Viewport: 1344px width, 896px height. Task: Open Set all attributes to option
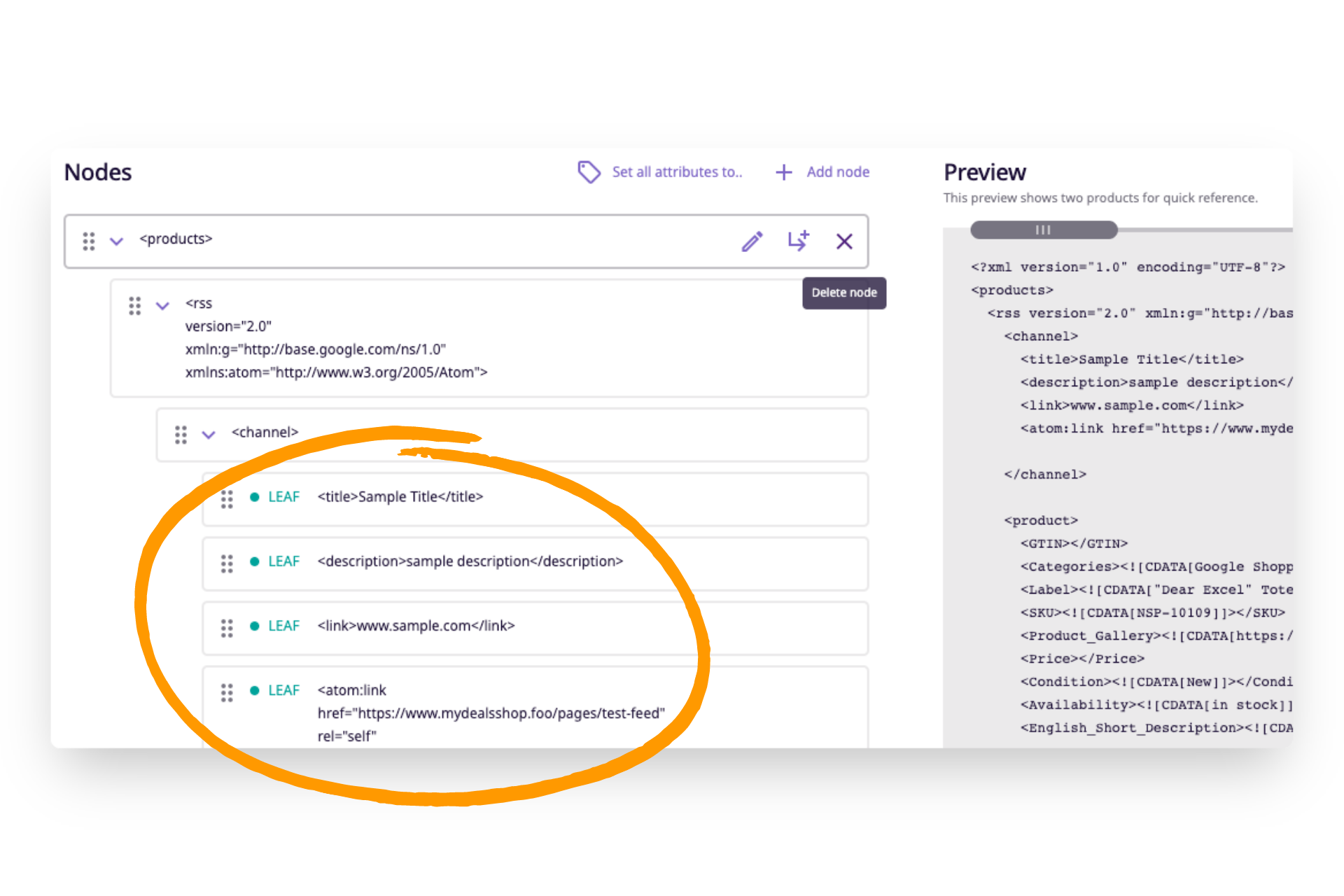pos(677,172)
